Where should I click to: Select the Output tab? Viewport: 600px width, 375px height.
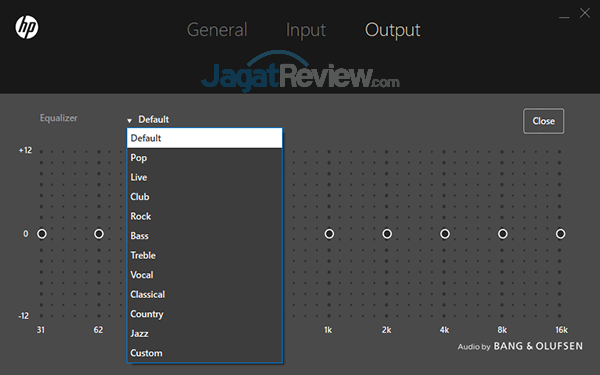393,30
